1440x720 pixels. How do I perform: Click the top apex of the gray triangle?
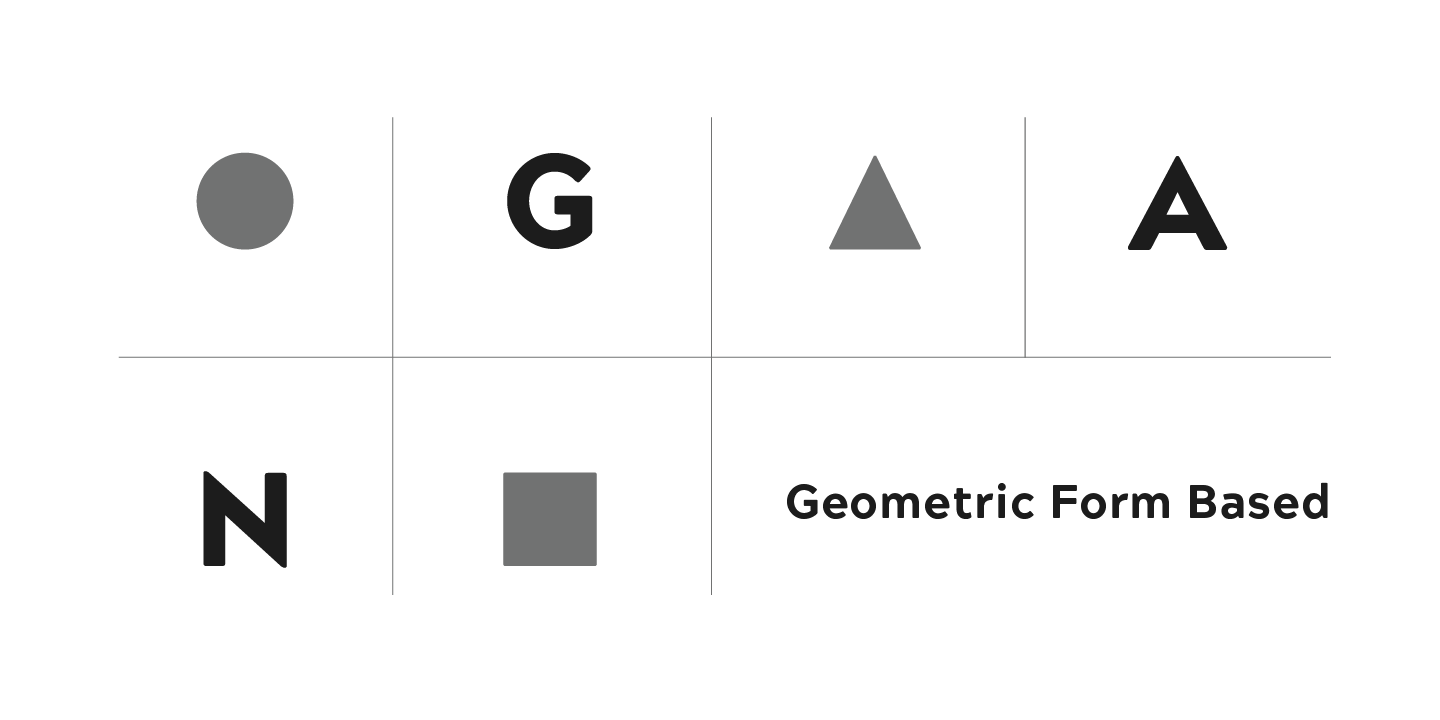coord(875,160)
